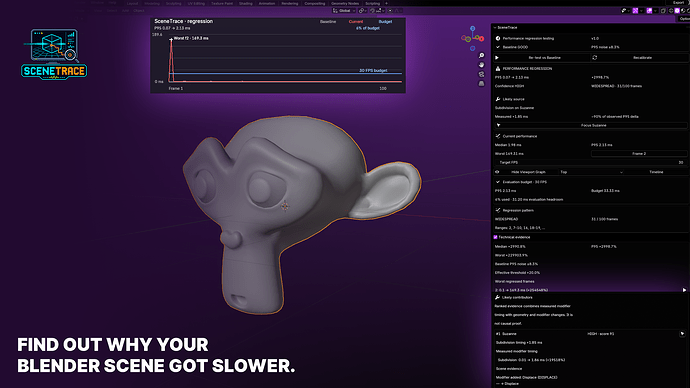Click the Likely contributors wrench icon
The image size is (690, 388).
pyautogui.click(x=497, y=297)
